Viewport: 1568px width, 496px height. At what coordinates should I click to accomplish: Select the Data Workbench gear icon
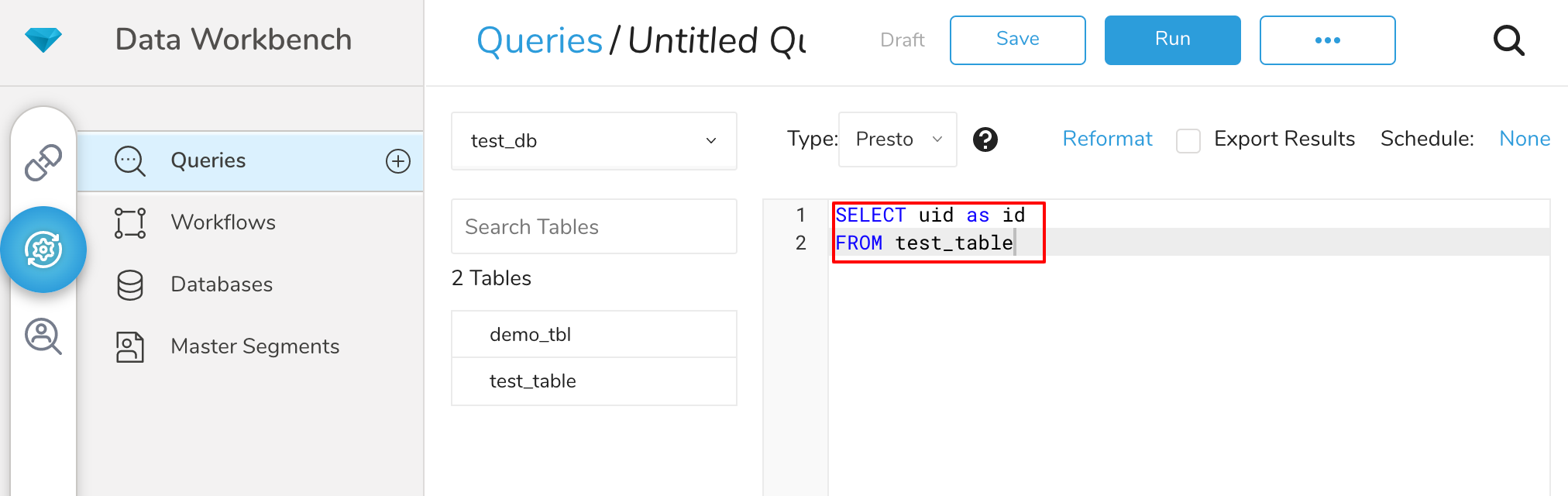pos(43,250)
